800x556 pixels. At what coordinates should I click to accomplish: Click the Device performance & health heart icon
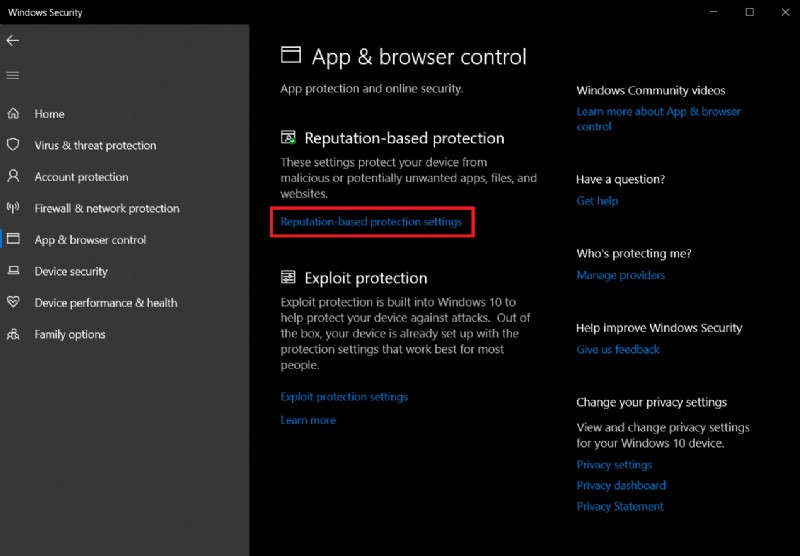14,302
